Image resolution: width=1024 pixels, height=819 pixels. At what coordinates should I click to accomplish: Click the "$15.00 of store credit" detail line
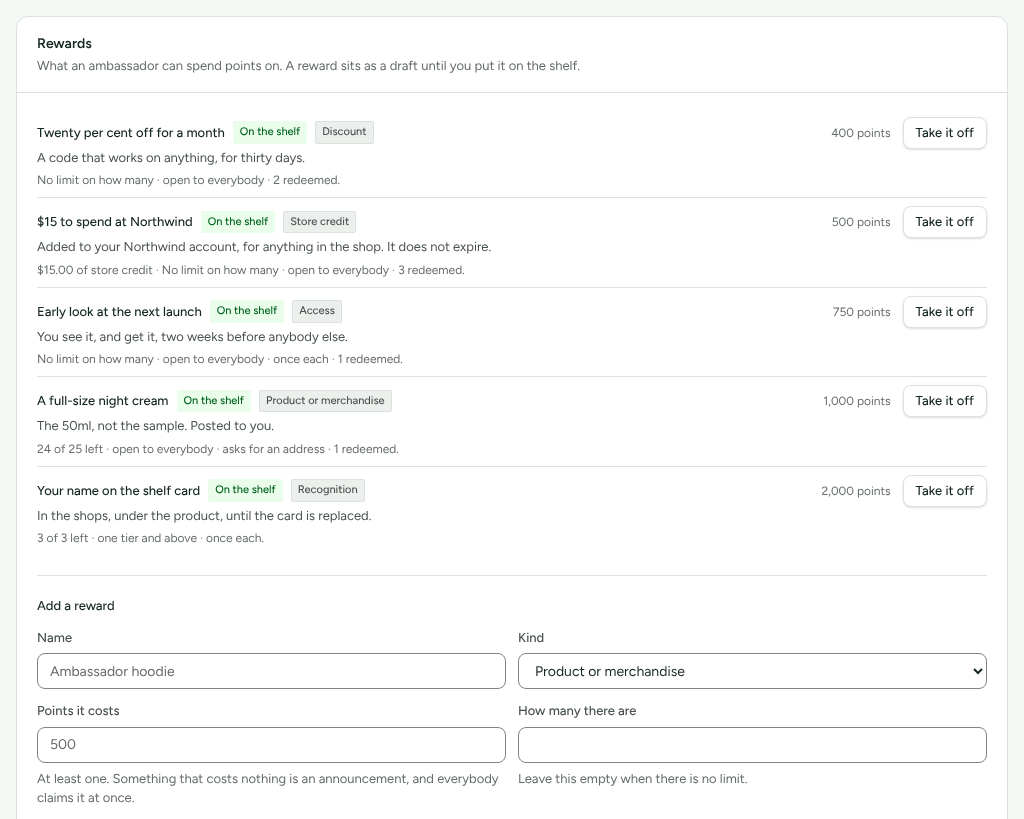coord(95,270)
